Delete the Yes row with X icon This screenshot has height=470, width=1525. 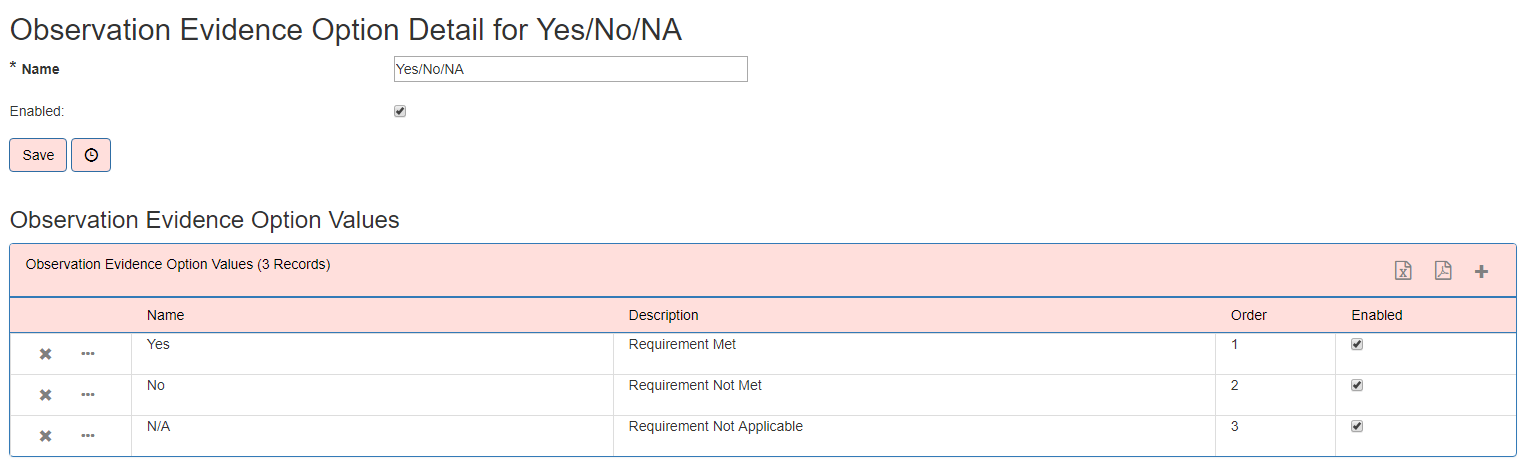pos(45,354)
